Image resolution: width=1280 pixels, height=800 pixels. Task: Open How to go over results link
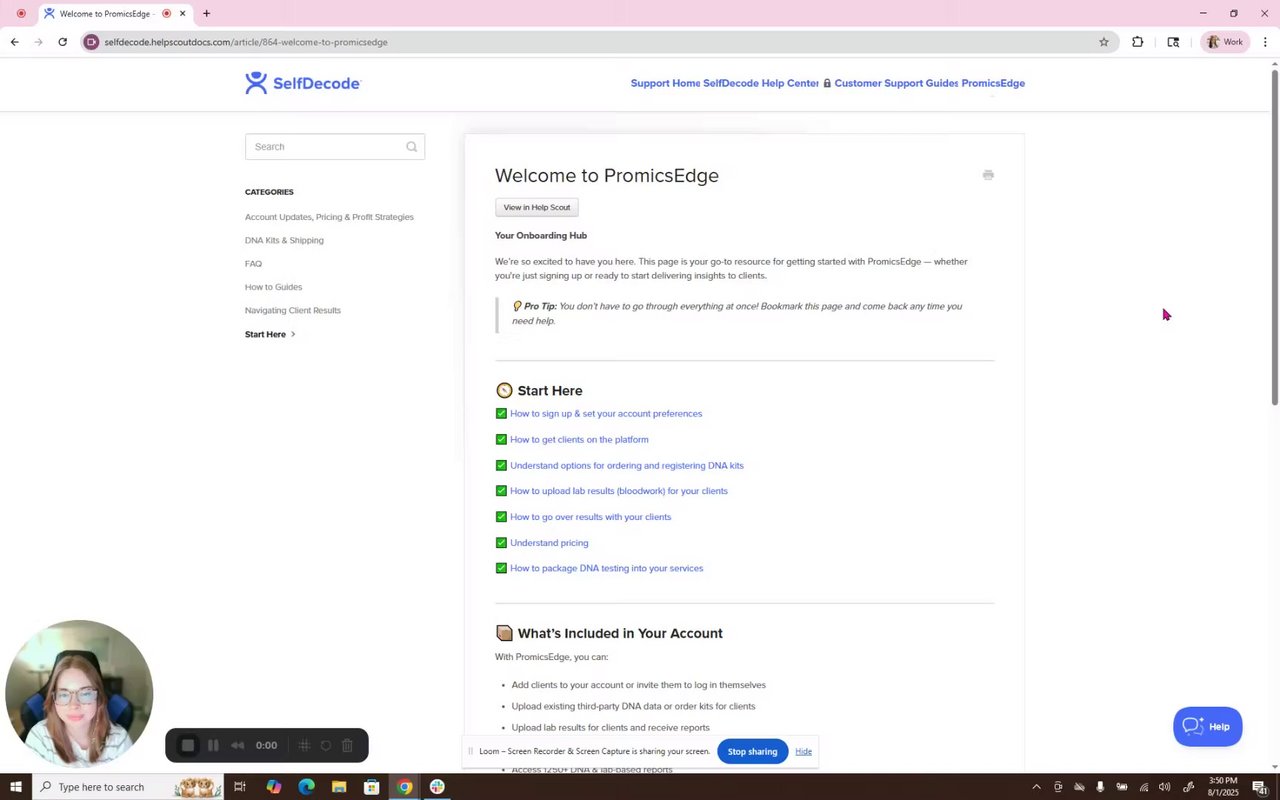click(590, 517)
